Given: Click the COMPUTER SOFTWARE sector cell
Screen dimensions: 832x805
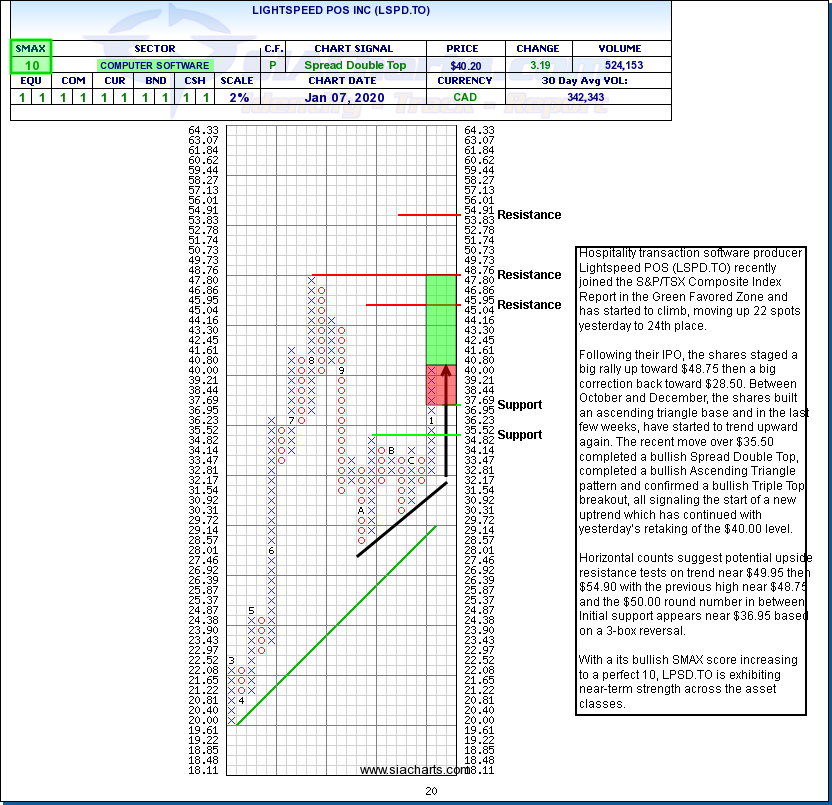Looking at the screenshot, I should click(154, 65).
